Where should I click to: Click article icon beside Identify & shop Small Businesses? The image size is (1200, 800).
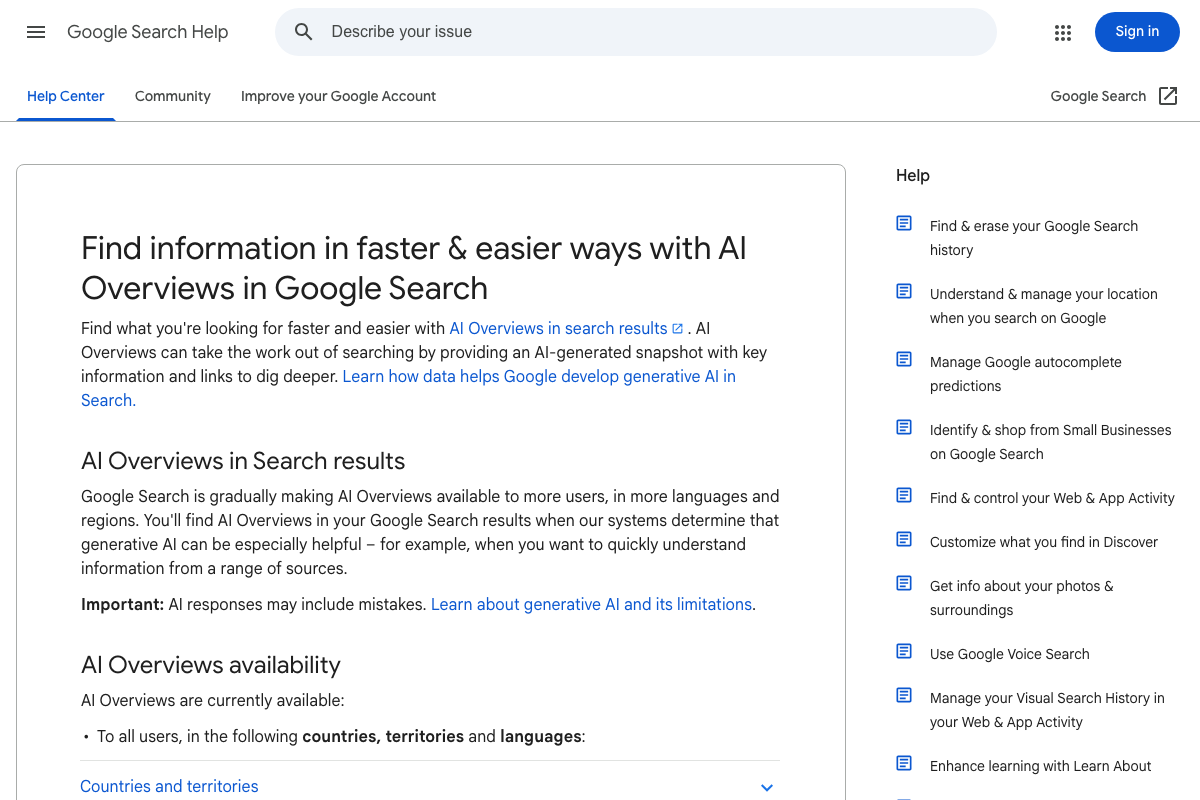pyautogui.click(x=904, y=427)
